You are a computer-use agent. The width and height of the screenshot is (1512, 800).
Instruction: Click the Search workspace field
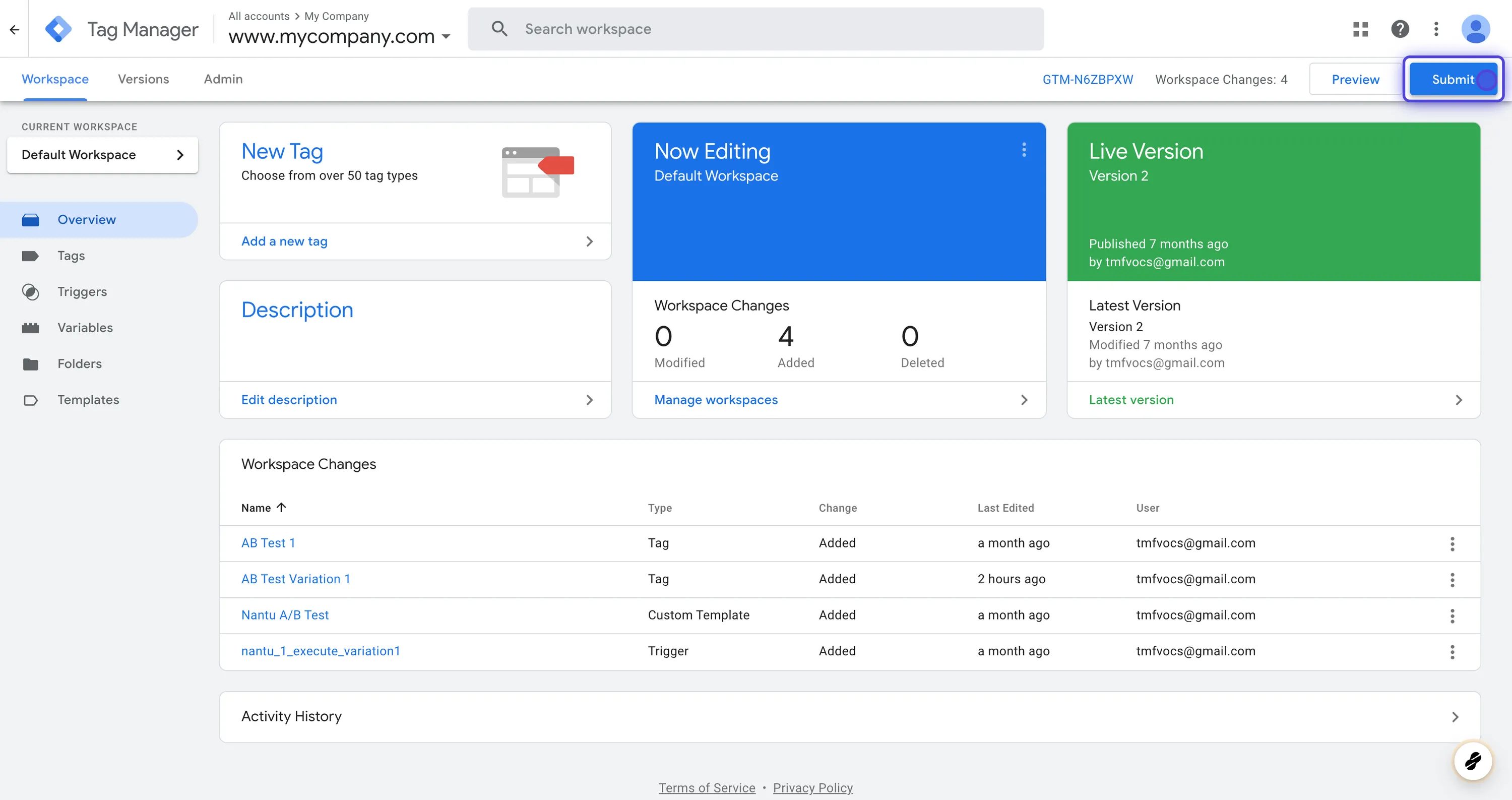click(x=755, y=29)
